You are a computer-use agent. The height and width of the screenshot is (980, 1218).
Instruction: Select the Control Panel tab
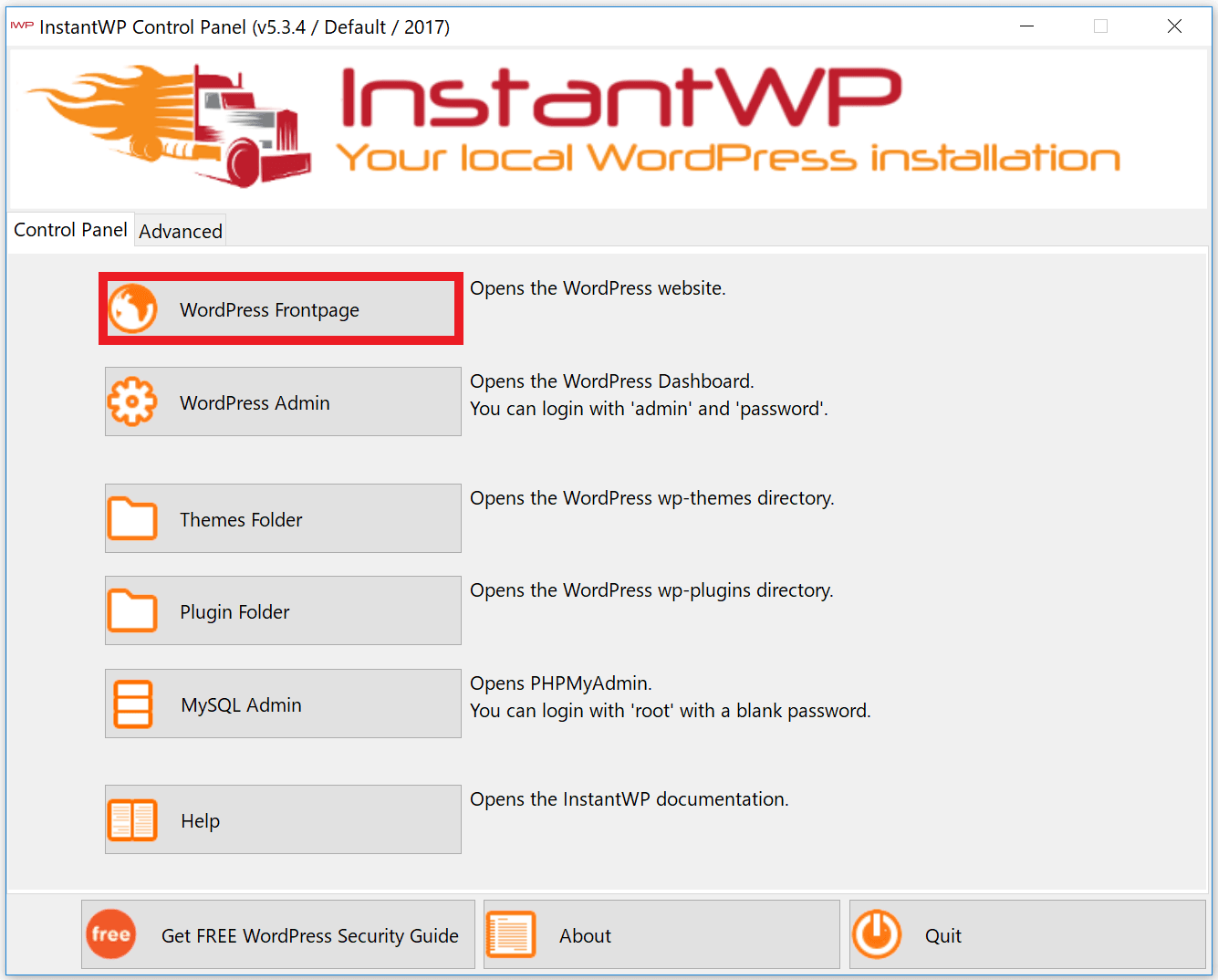point(70,229)
